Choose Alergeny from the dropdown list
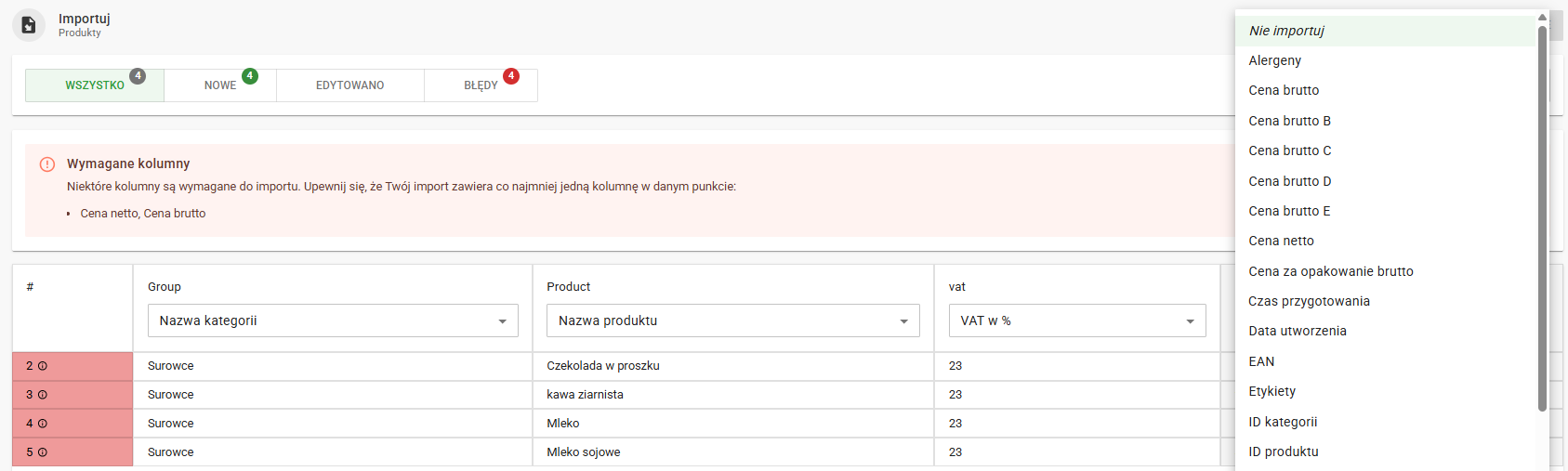 [x=1274, y=60]
